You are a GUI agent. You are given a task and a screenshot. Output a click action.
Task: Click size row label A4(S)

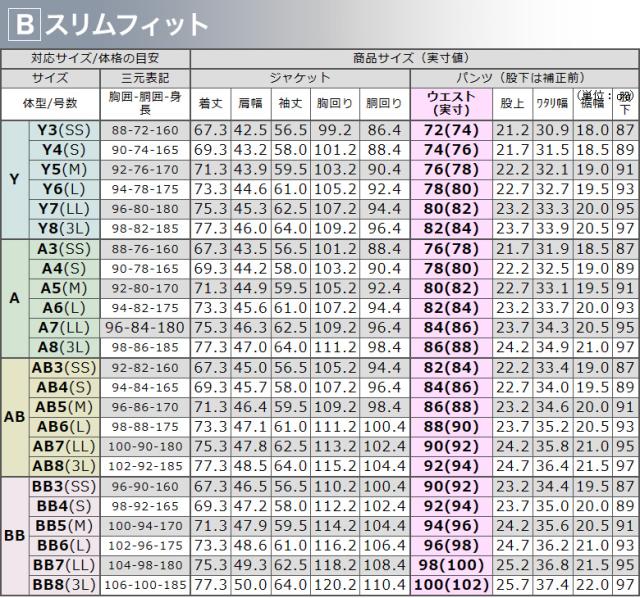[x=64, y=269]
